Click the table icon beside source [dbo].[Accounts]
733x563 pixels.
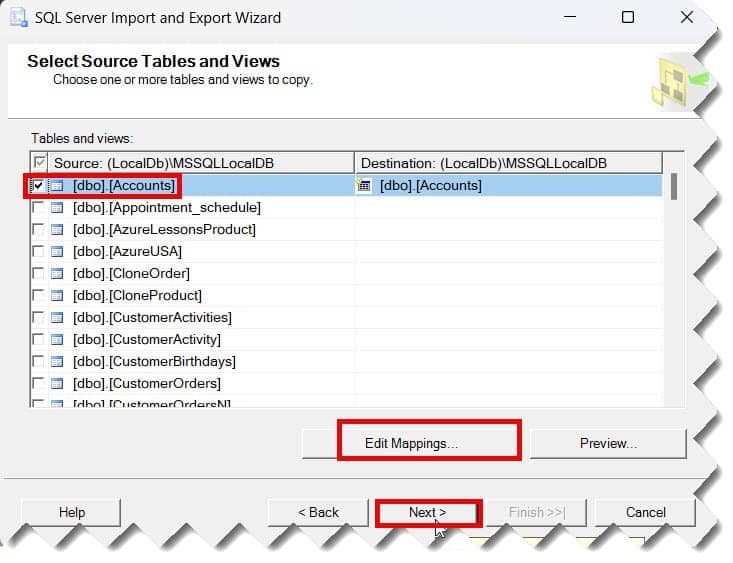point(57,186)
